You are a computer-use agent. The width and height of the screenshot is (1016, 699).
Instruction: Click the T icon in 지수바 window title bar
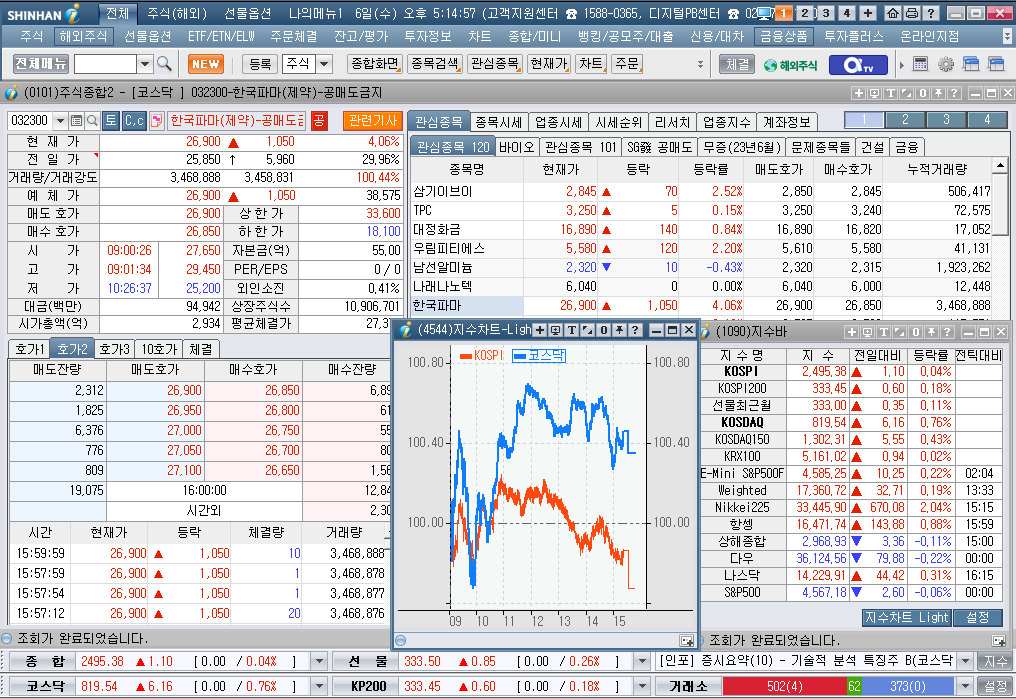(x=883, y=332)
